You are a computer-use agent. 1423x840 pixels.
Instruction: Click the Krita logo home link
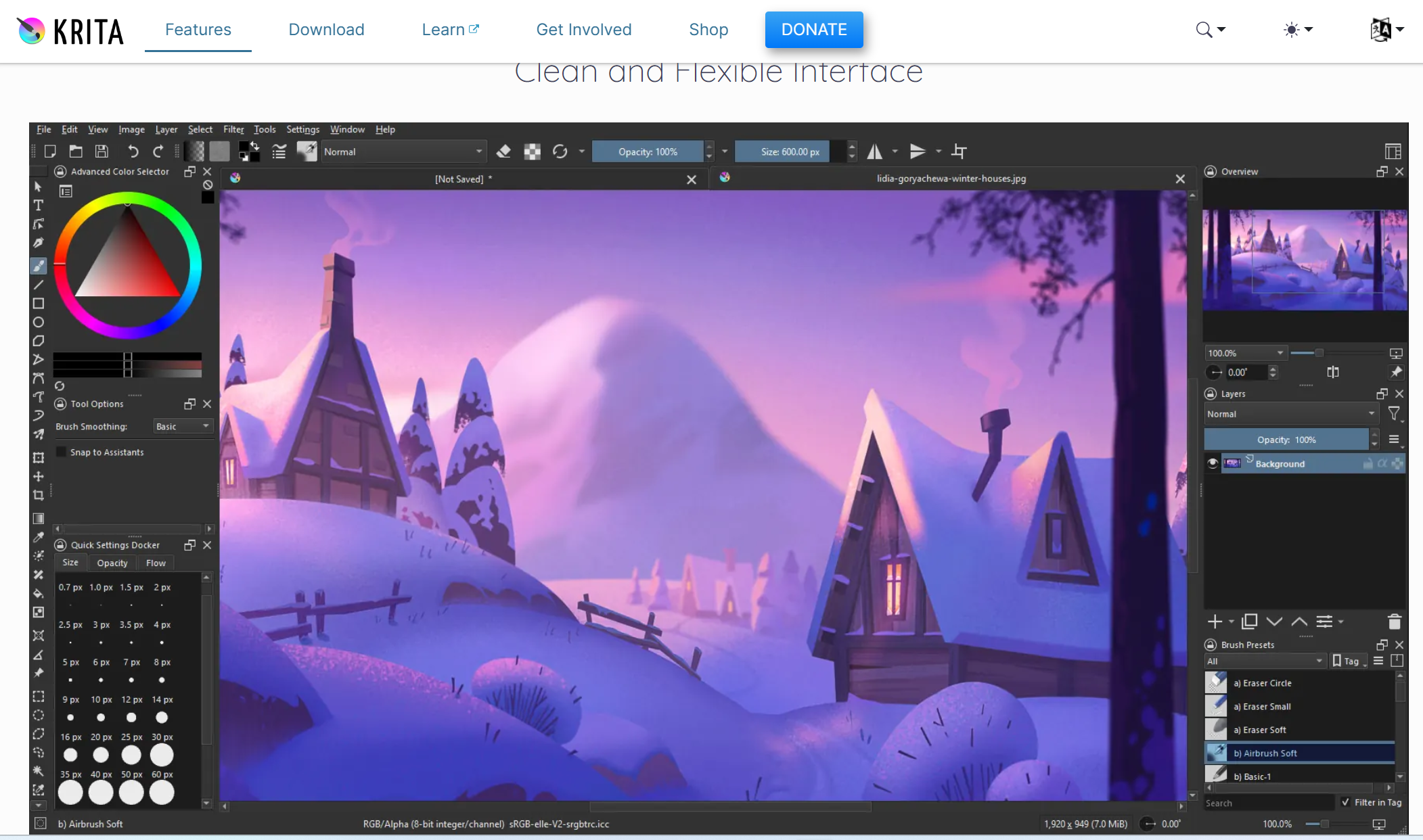click(70, 30)
